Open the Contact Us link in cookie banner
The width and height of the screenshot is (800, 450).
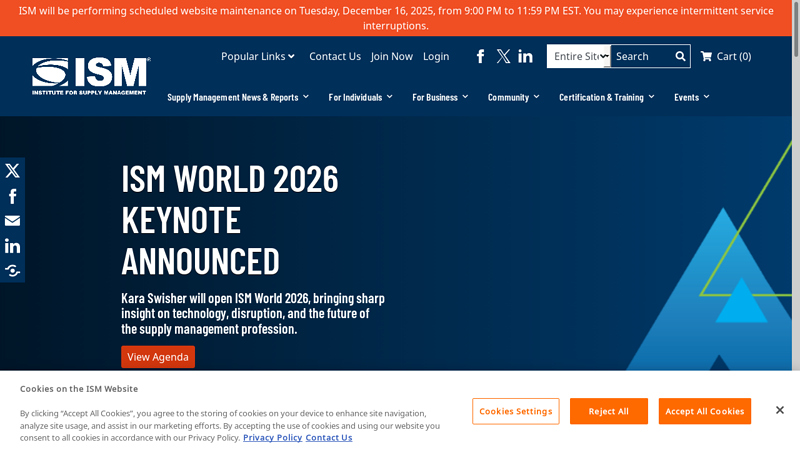329,438
